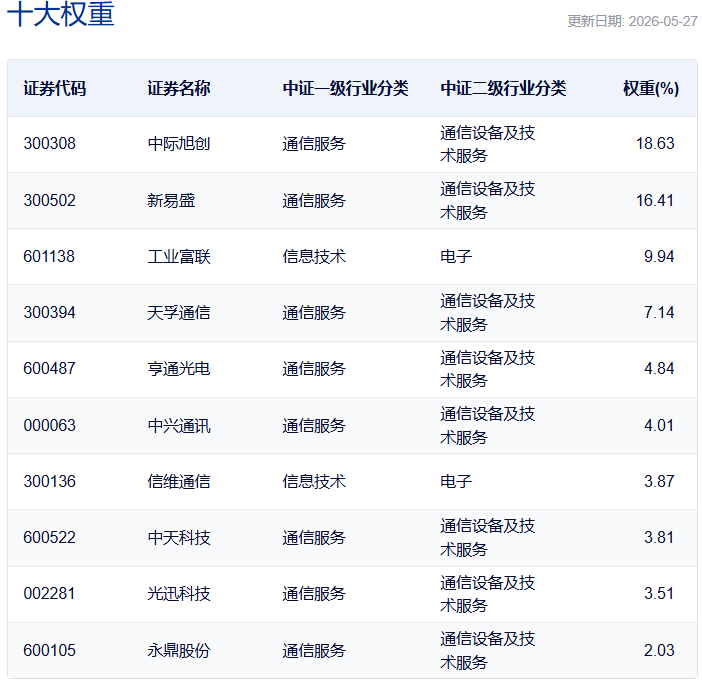Click the 证券代码 column header
The width and height of the screenshot is (702, 688).
tap(55, 88)
